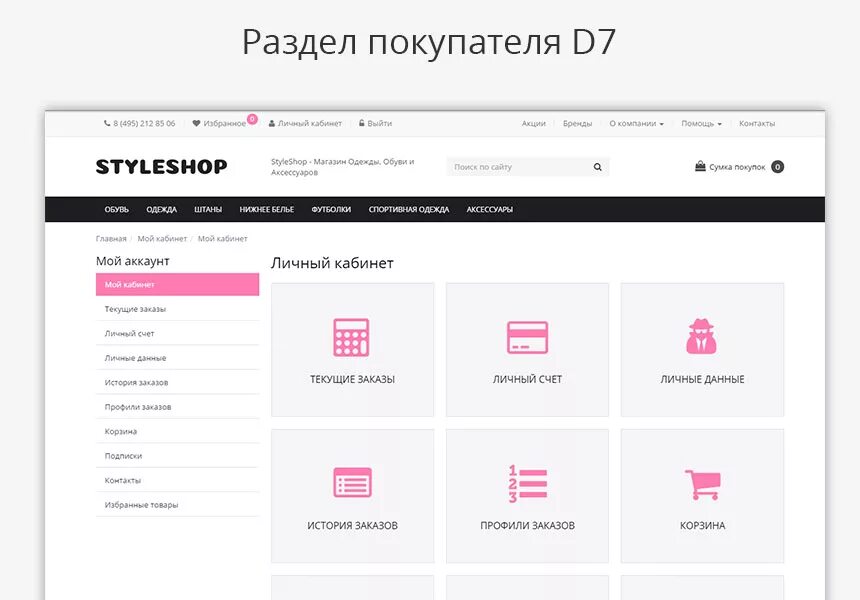Screen dimensions: 860x600
Task: Click the phone icon next to 8 (495) 212 85 06
Action: point(107,123)
